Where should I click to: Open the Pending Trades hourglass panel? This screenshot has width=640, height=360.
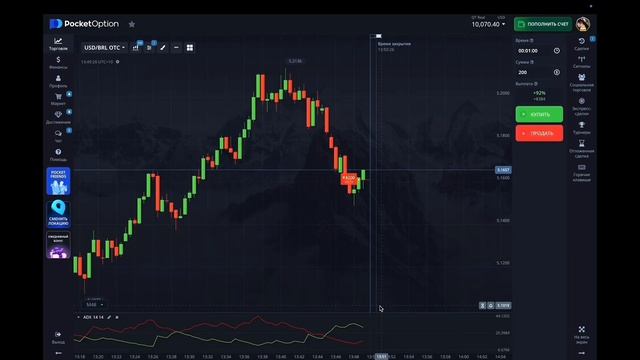582,149
